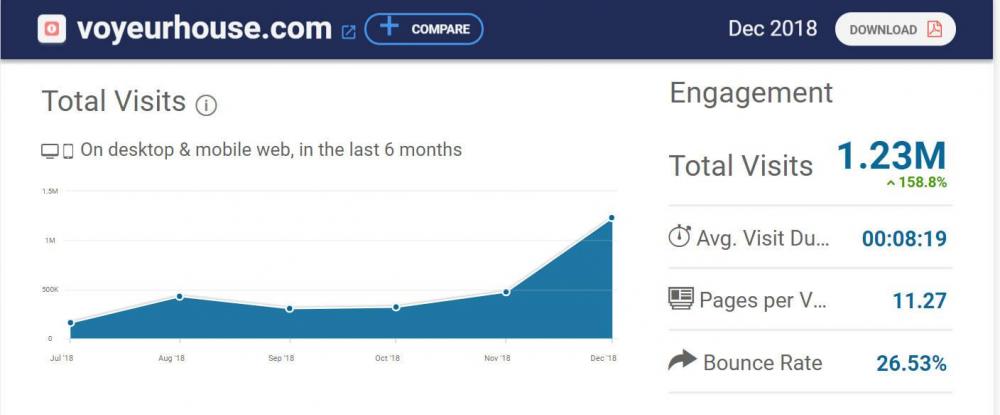Open the external link icon beside domain
Screen dimensions: 1000x415
click(x=348, y=31)
